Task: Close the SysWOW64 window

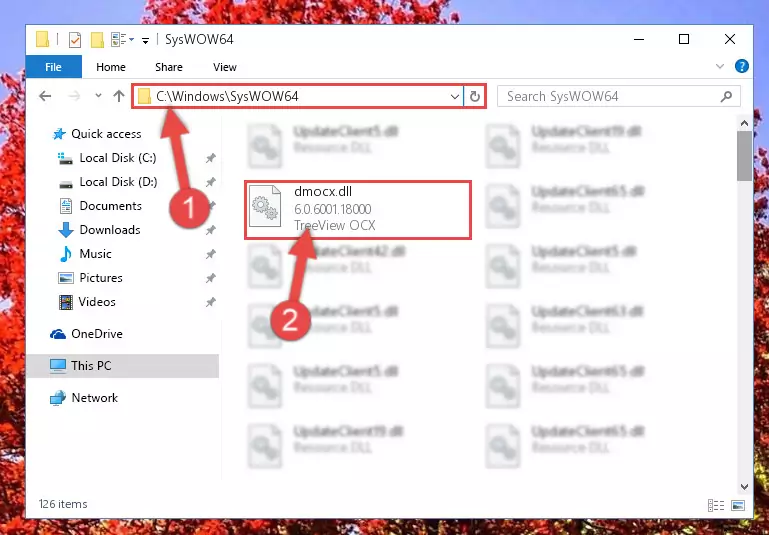Action: coord(730,39)
